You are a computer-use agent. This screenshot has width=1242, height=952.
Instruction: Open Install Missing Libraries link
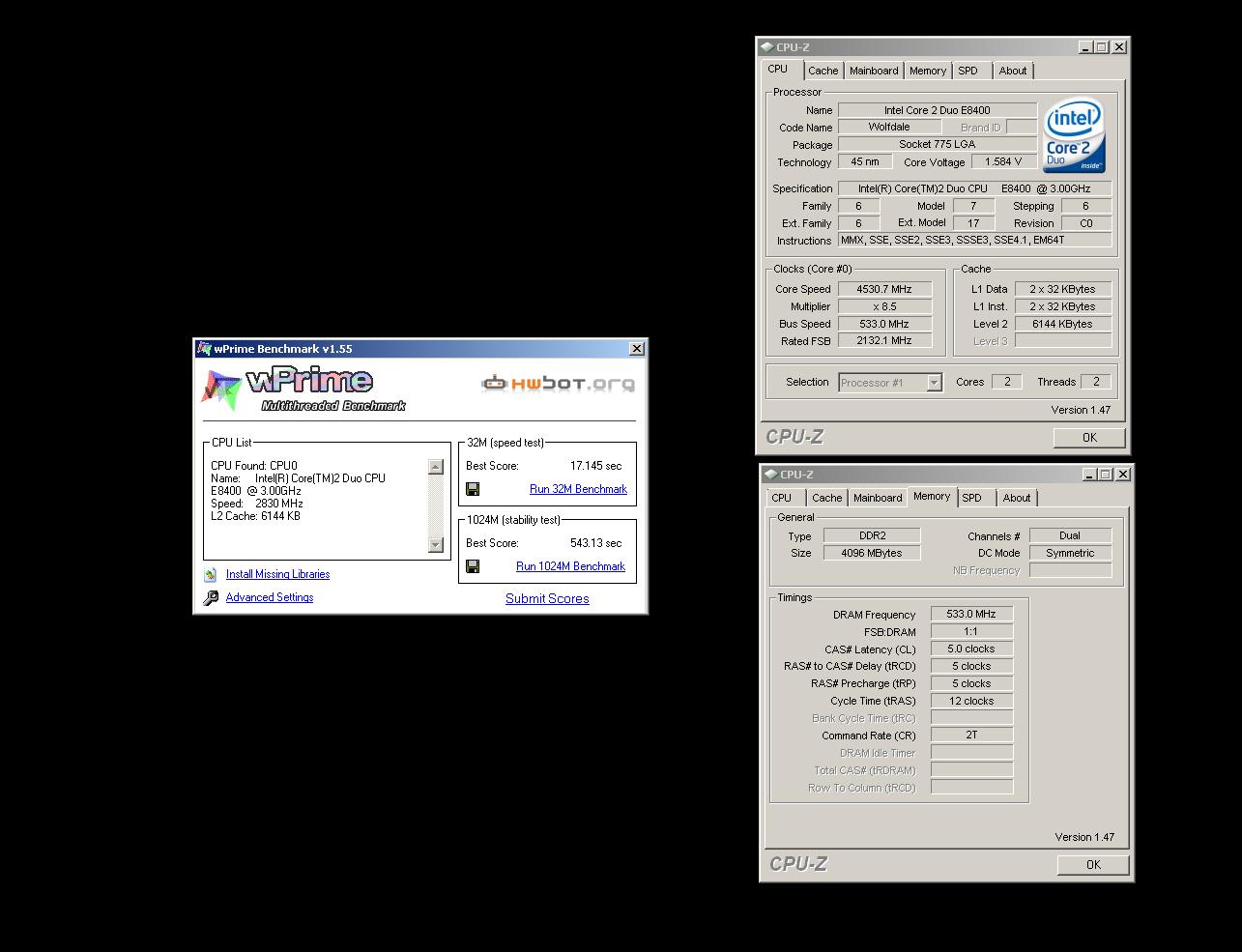(x=277, y=574)
